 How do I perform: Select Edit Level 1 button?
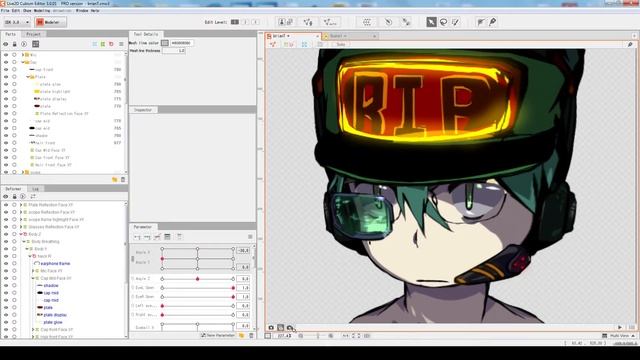pyautogui.click(x=235, y=22)
